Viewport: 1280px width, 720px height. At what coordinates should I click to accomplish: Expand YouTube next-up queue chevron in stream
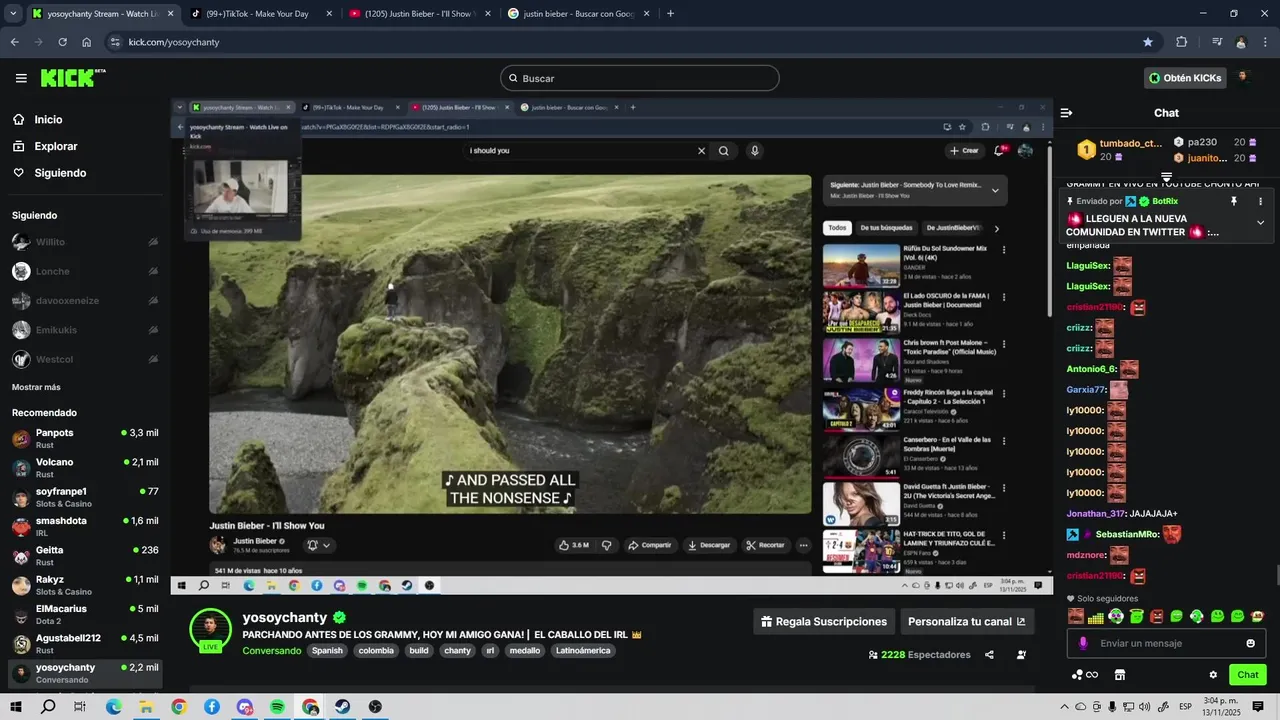coord(994,190)
